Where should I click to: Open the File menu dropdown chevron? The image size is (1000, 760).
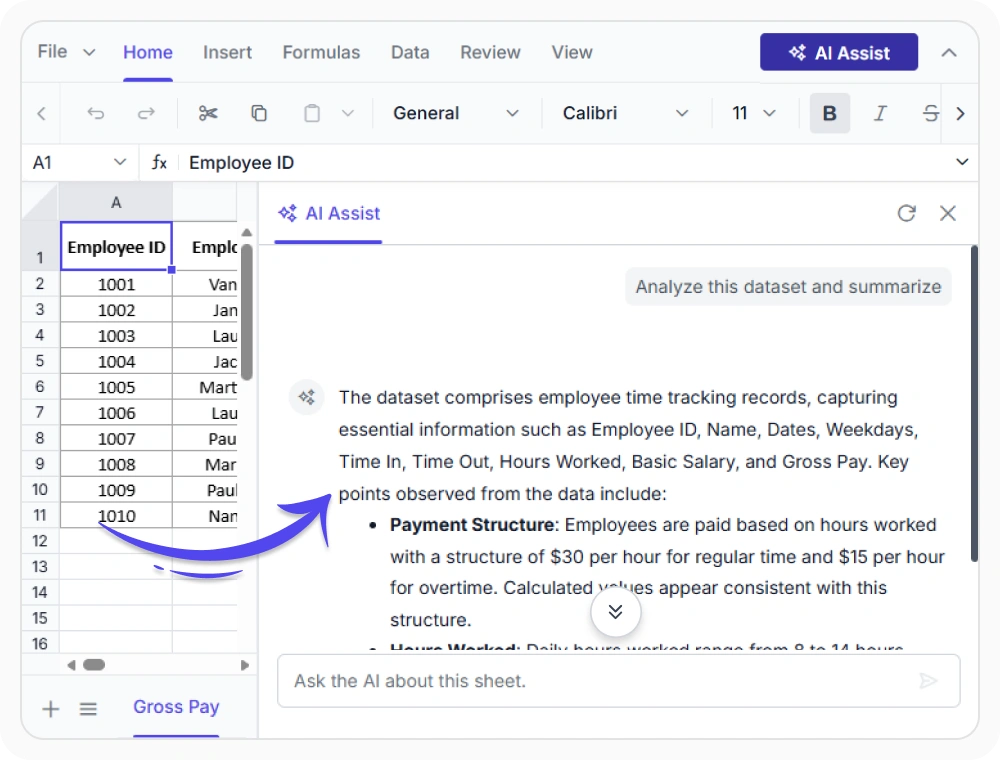[89, 52]
